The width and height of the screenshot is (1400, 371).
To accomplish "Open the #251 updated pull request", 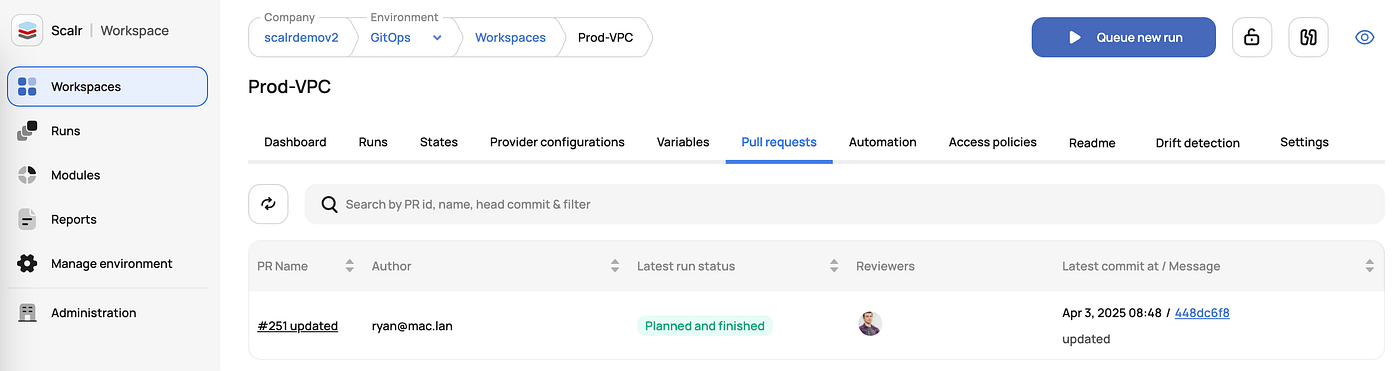I will (297, 326).
